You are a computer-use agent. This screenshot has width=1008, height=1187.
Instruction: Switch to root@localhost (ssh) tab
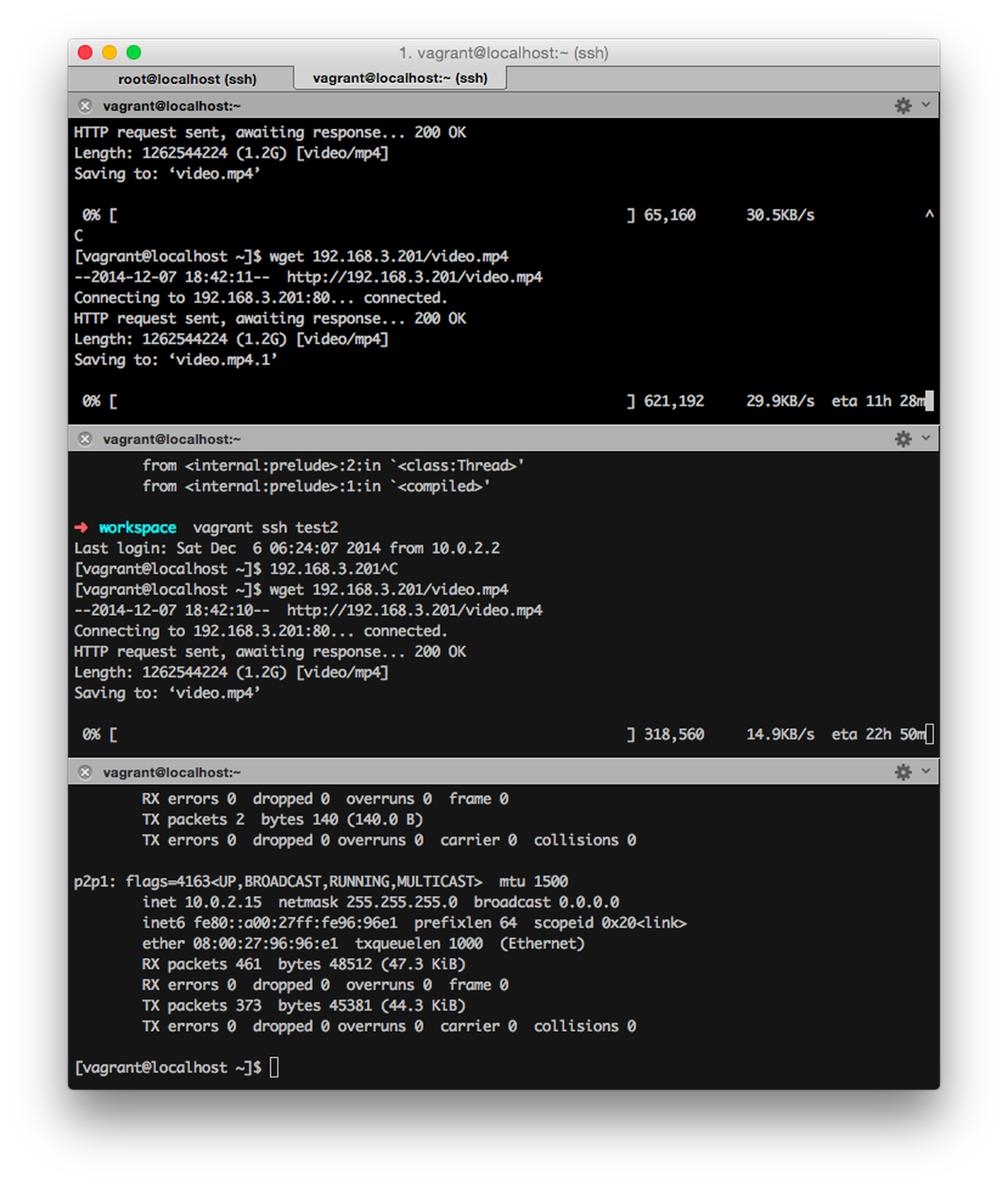187,79
